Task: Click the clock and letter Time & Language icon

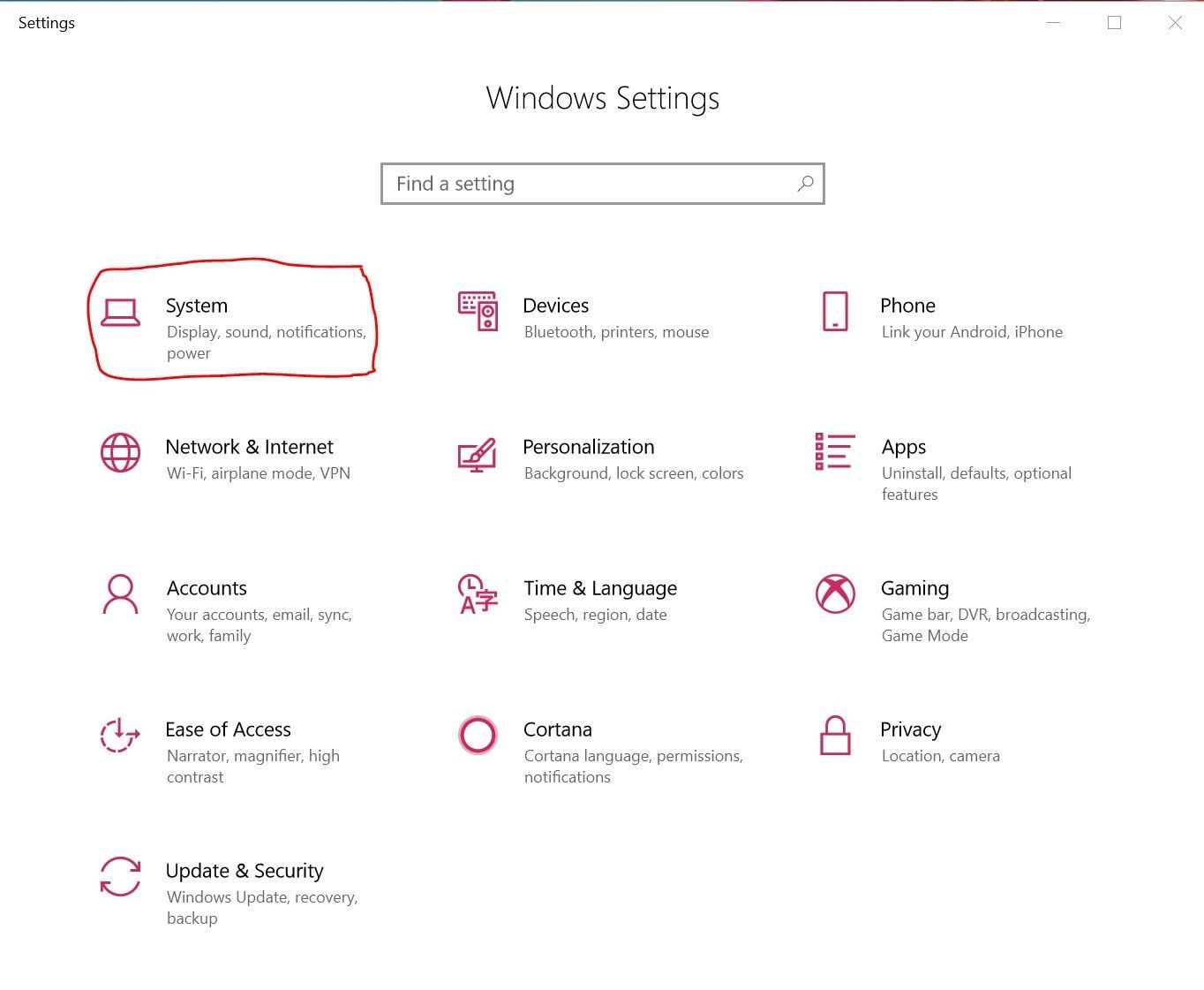Action: (x=478, y=594)
